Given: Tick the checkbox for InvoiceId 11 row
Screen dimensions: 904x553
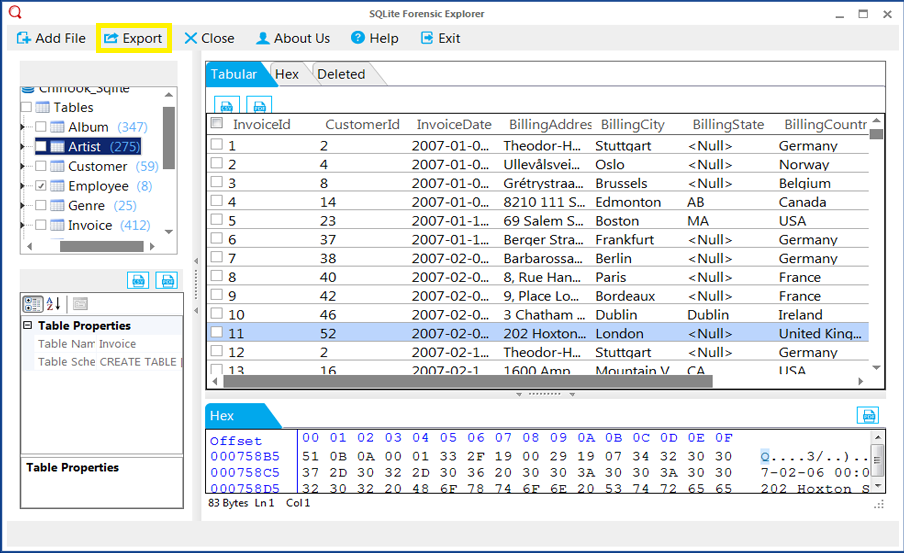Looking at the screenshot, I should coord(217,332).
